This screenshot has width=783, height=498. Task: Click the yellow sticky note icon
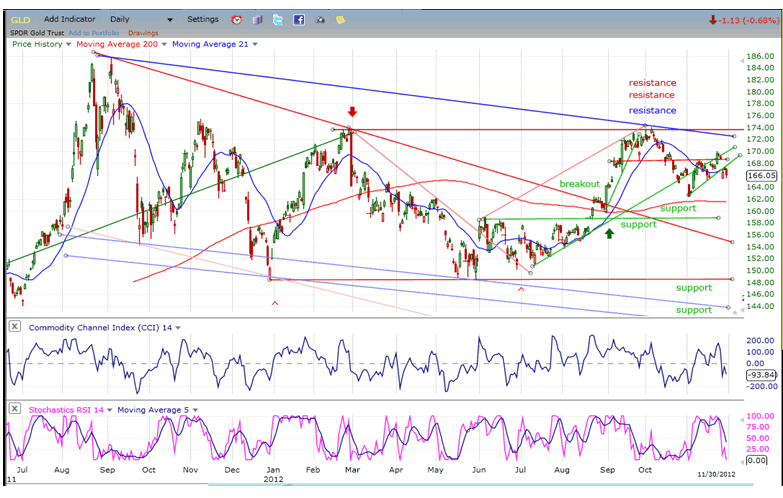click(x=340, y=19)
